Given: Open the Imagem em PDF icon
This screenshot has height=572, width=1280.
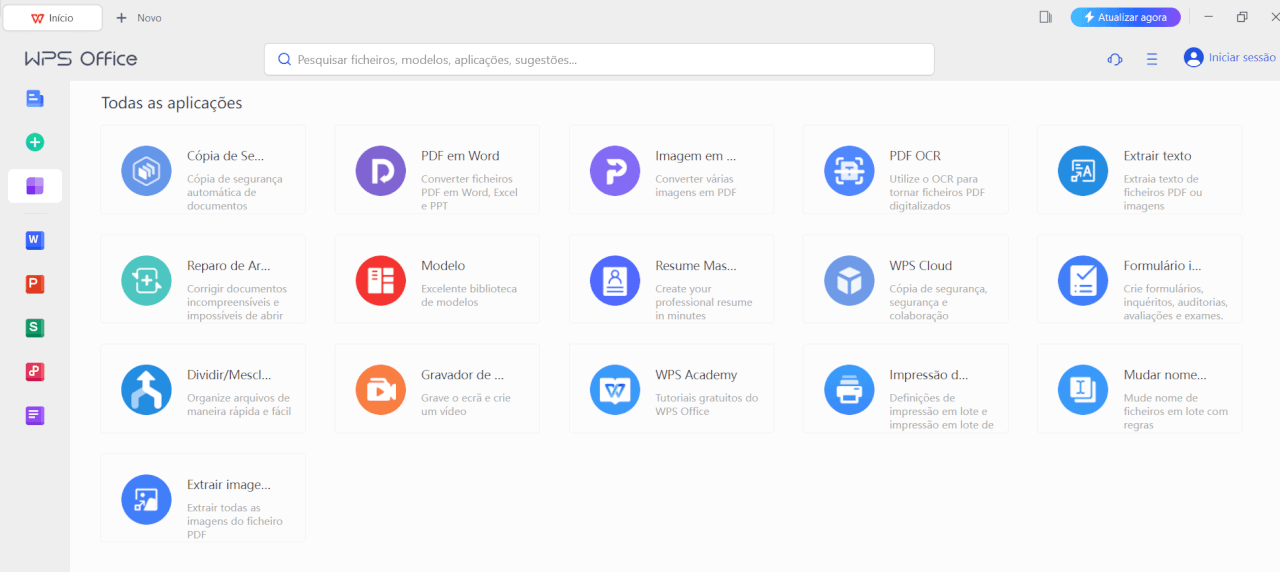Looking at the screenshot, I should pyautogui.click(x=615, y=170).
